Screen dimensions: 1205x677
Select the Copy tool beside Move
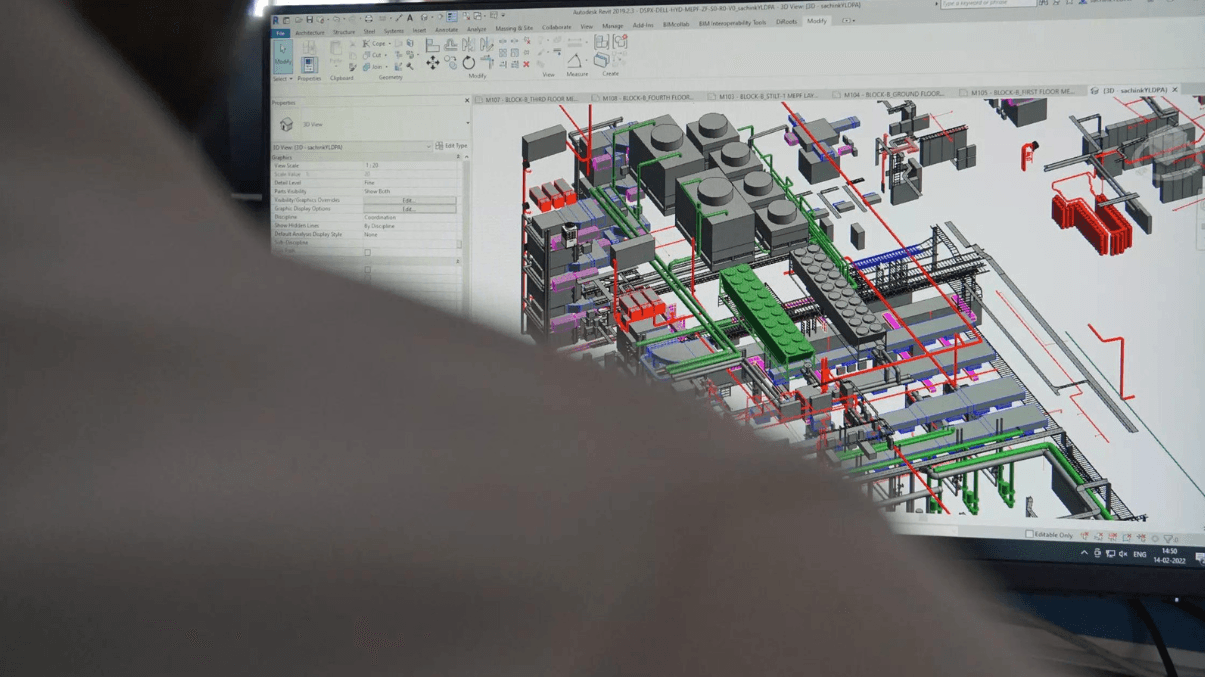tap(450, 62)
